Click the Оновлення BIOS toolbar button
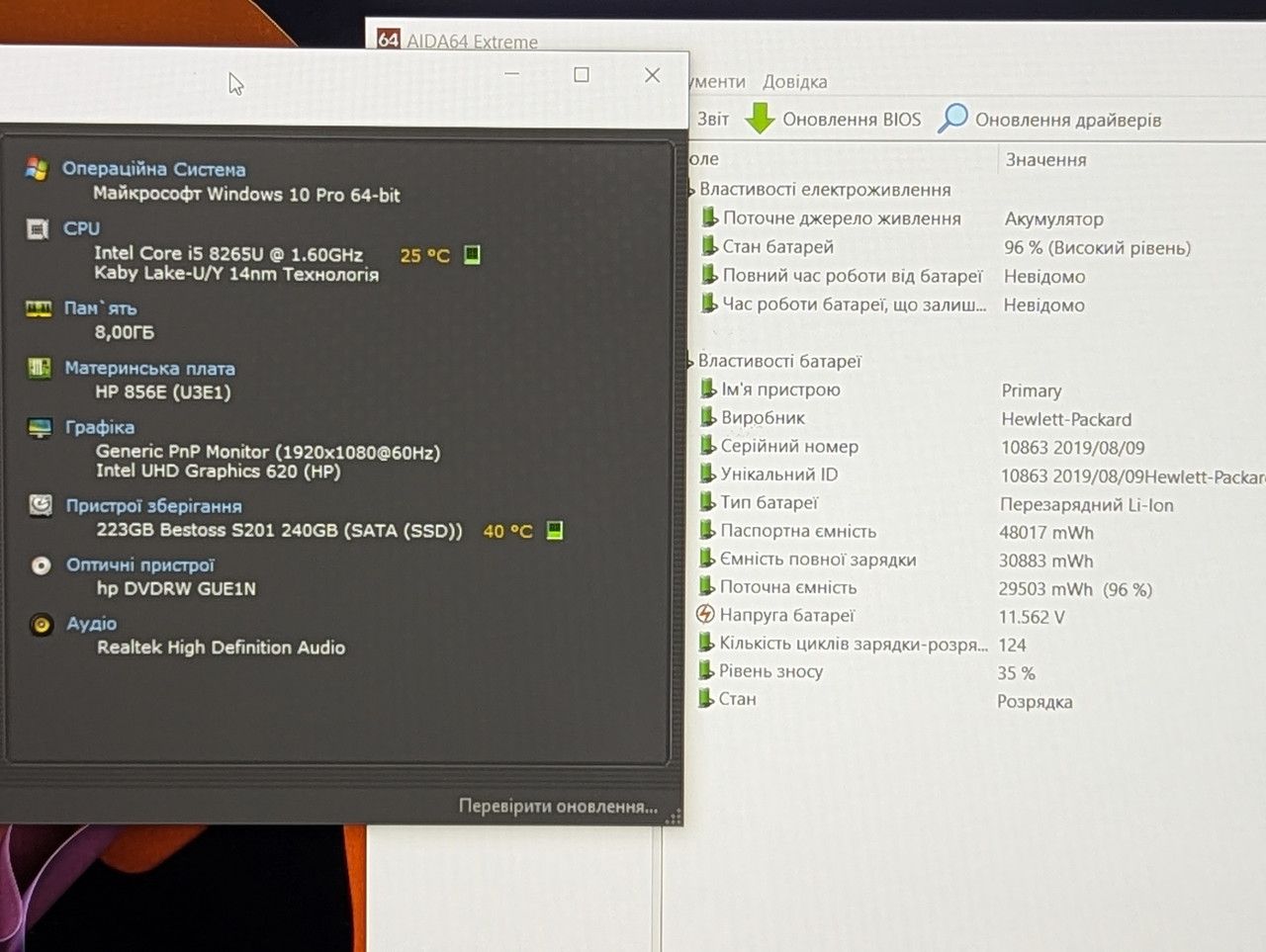 coord(833,119)
